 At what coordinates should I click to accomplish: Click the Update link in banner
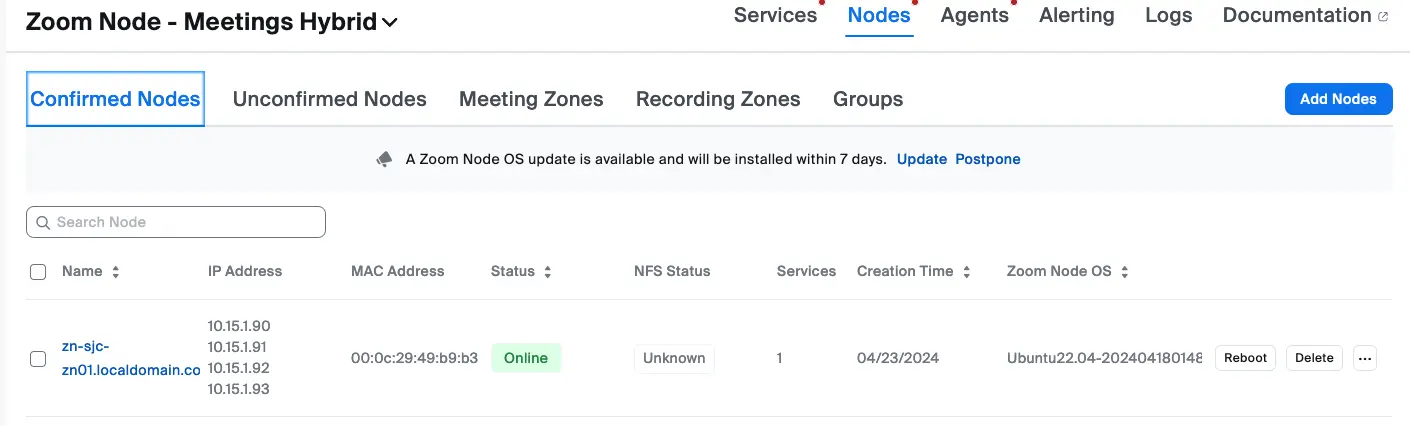pyautogui.click(x=921, y=159)
